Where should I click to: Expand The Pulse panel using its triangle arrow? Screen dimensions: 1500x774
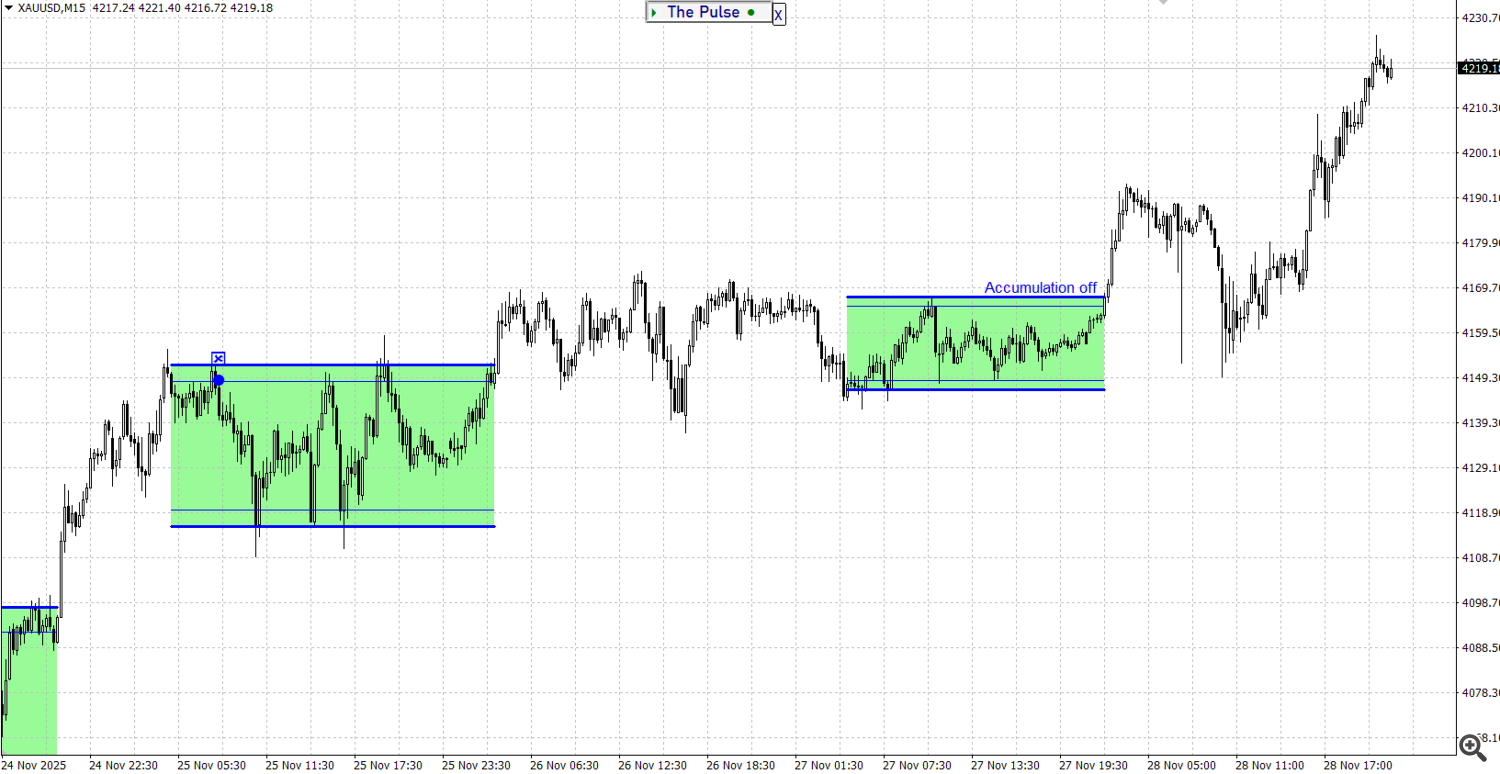(x=653, y=12)
